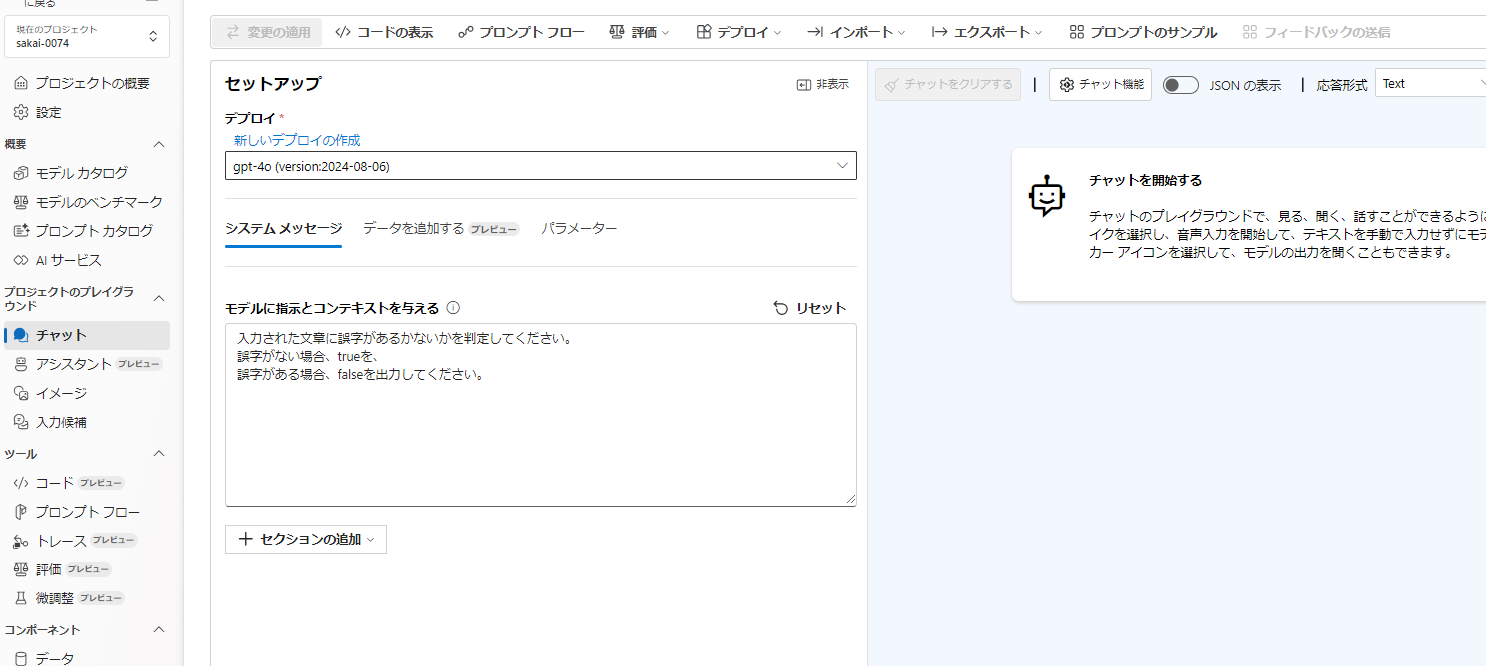Collapse the 概要 sidebar section

pos(159,144)
